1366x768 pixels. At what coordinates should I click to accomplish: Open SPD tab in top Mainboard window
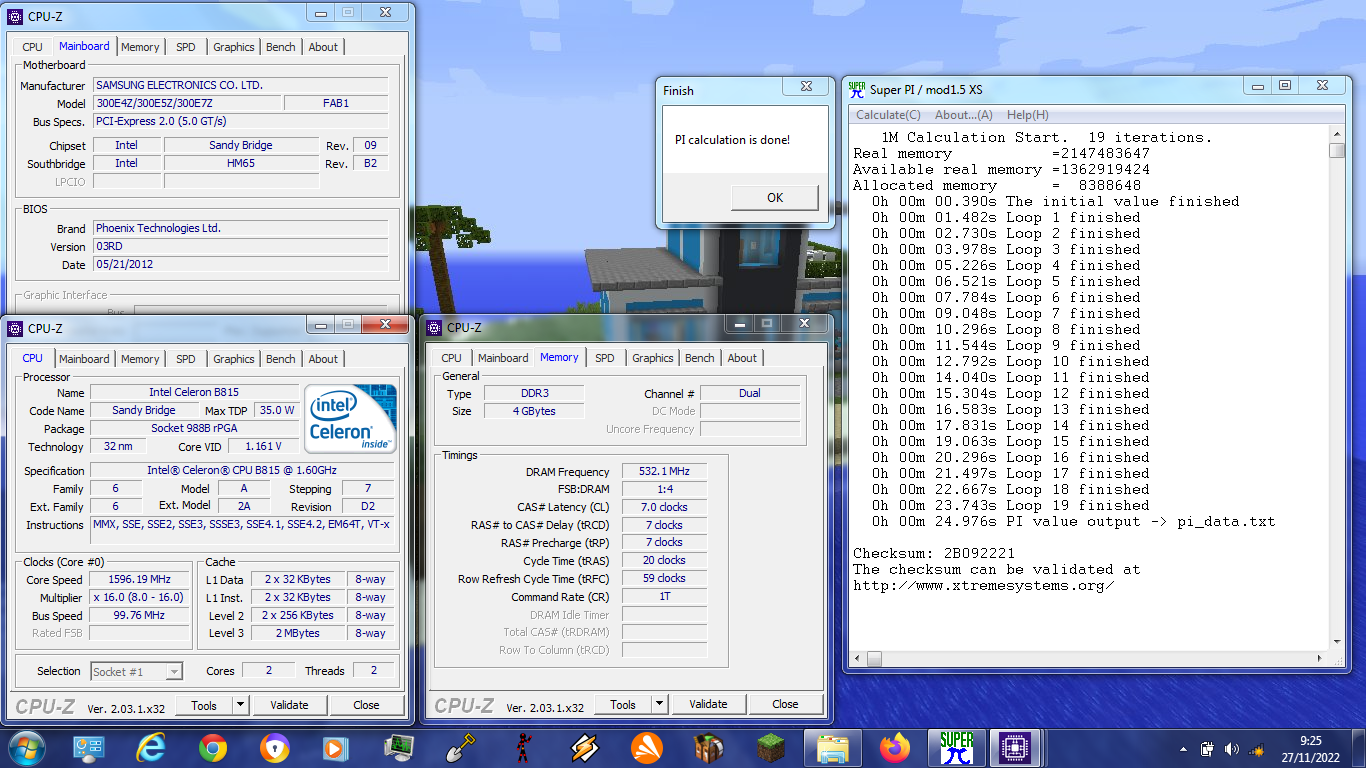point(186,47)
